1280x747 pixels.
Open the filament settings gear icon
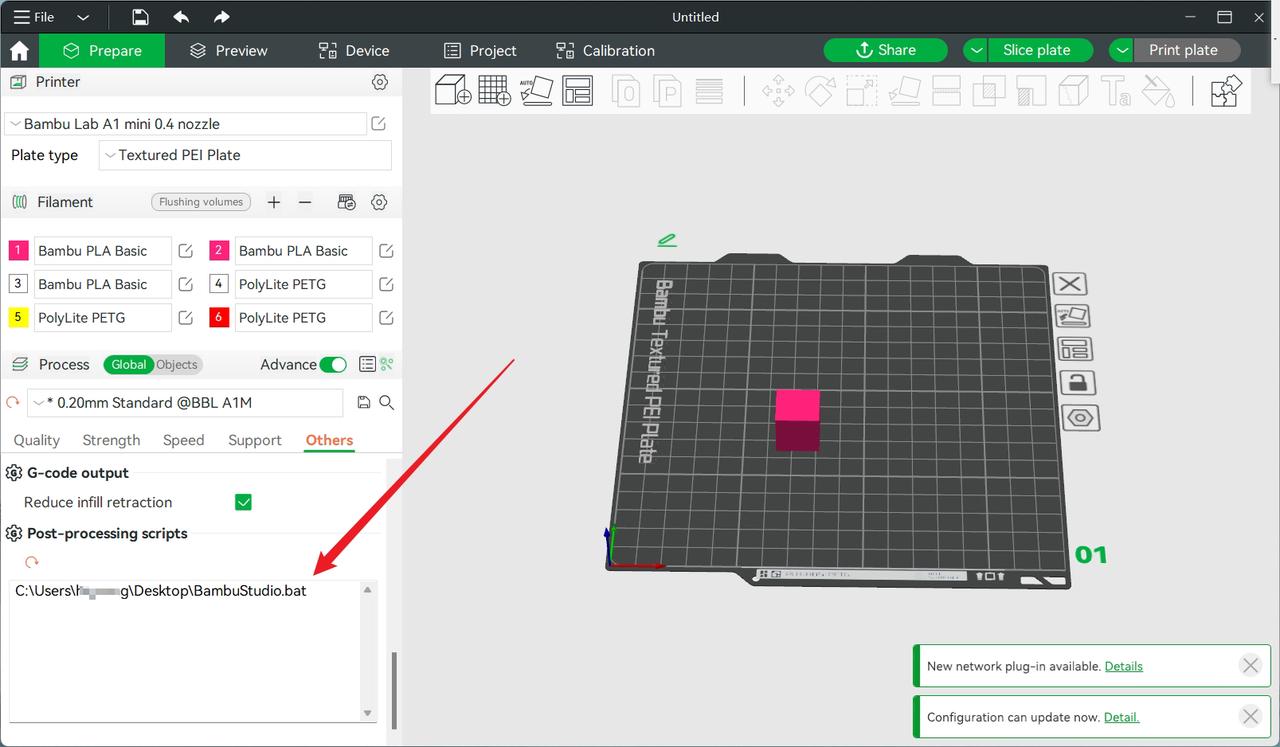click(x=379, y=202)
